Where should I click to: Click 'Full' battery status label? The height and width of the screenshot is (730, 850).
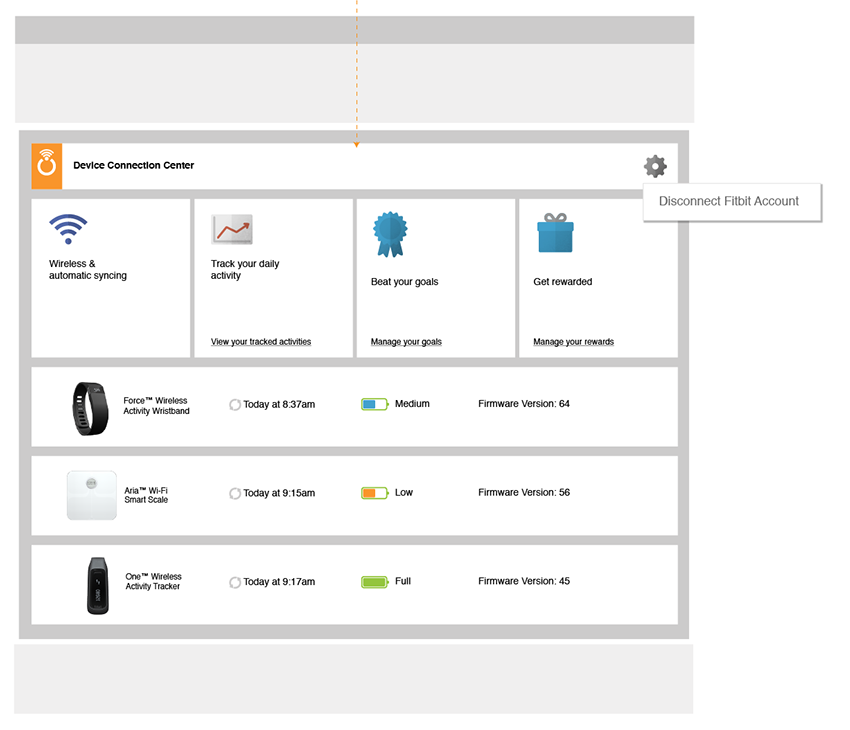[x=403, y=581]
